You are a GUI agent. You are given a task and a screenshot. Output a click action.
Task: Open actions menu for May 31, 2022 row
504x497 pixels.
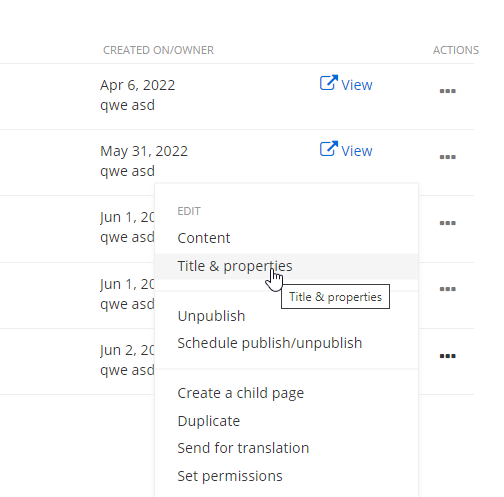click(447, 157)
